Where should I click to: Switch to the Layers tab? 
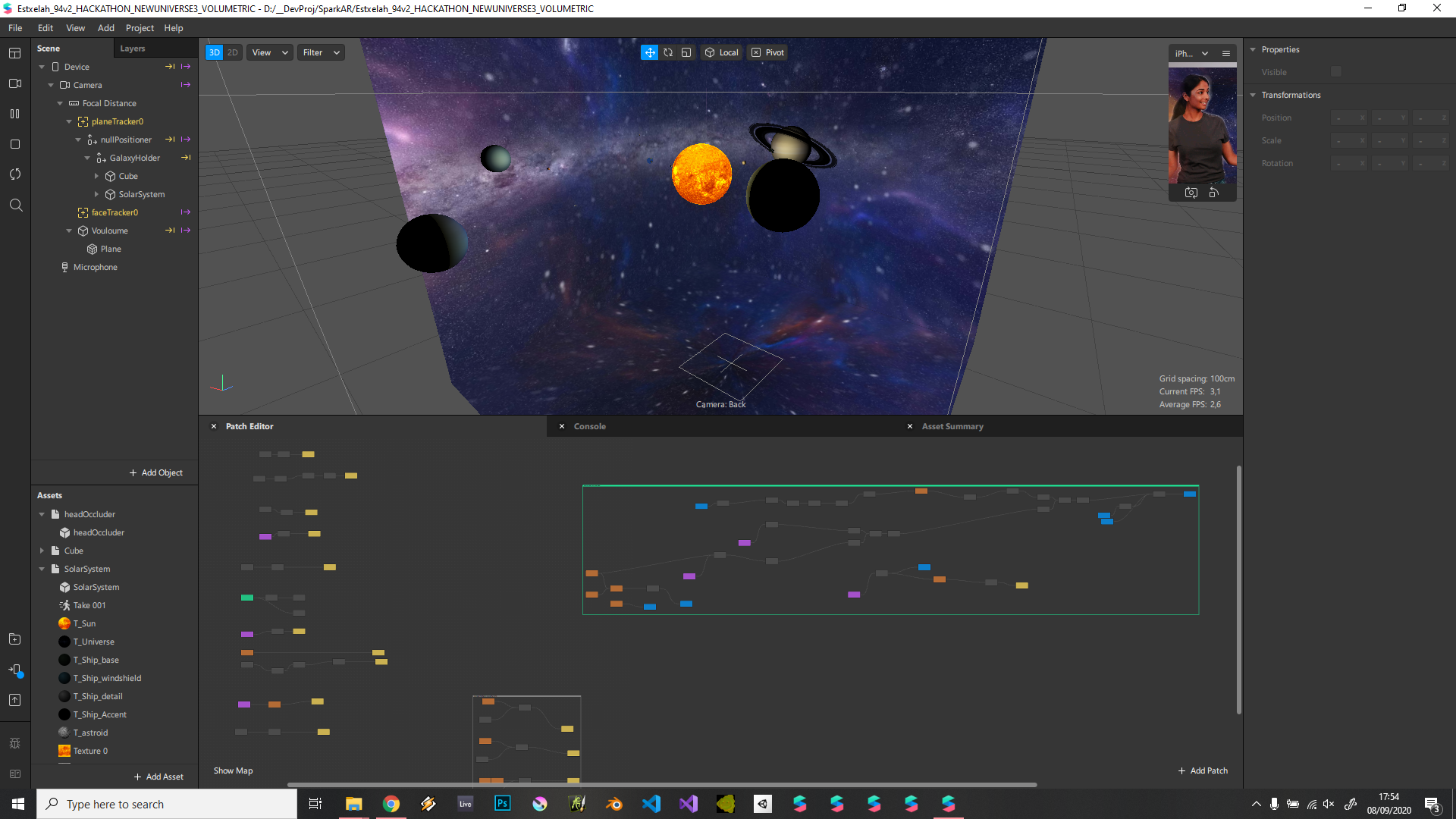[133, 49]
